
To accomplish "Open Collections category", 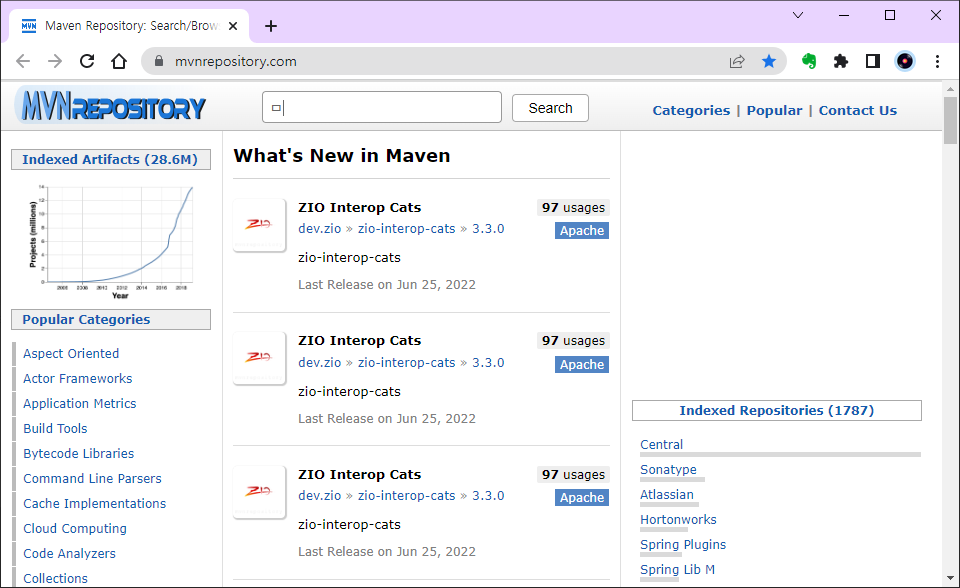I will (x=55, y=579).
